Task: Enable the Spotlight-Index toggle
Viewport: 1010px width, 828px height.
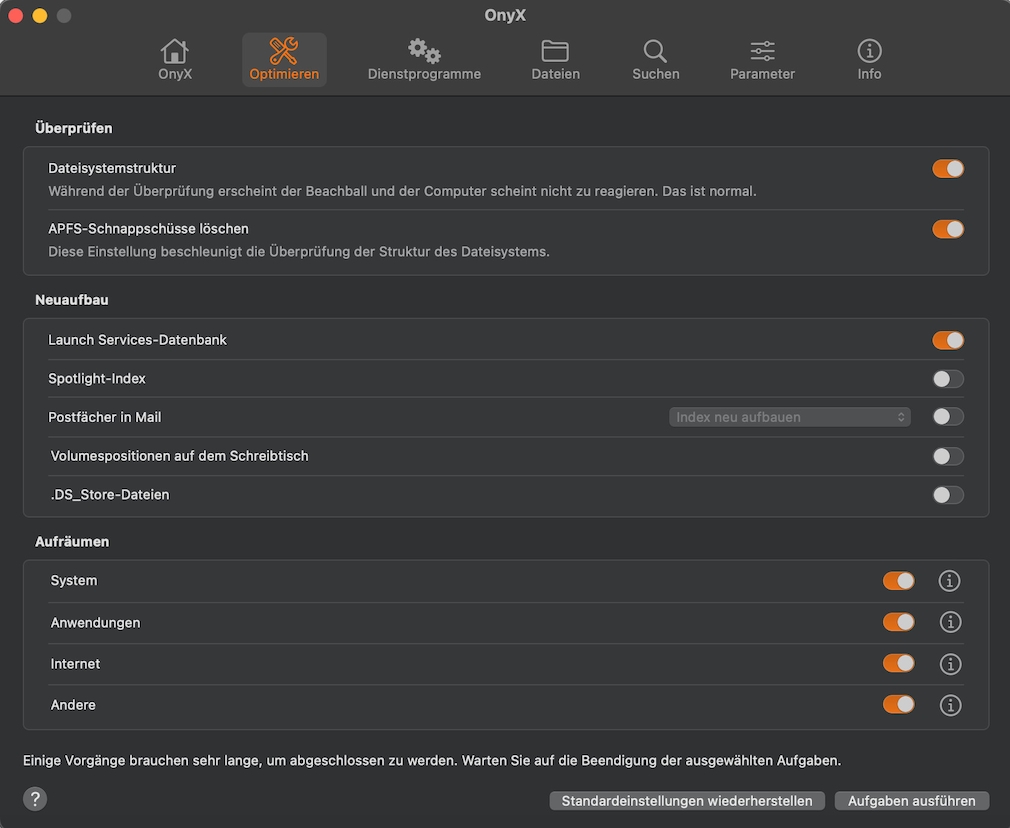Action: tap(947, 378)
